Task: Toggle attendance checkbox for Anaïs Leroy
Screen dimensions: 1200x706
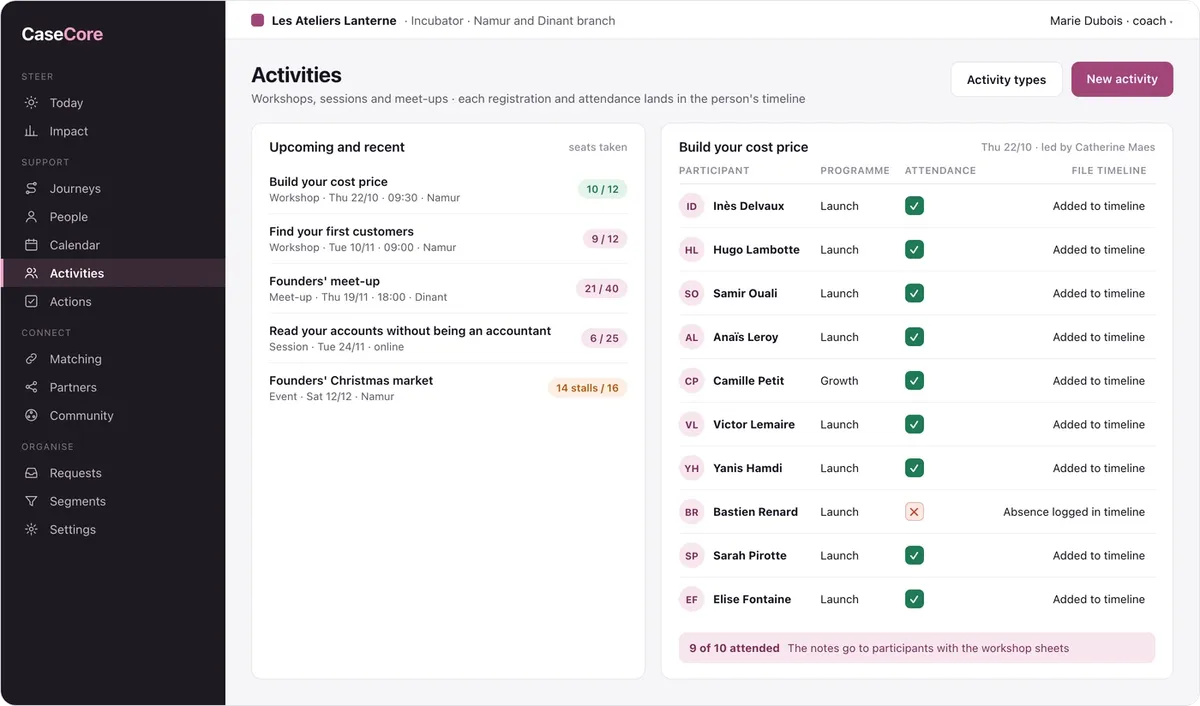Action: [914, 337]
